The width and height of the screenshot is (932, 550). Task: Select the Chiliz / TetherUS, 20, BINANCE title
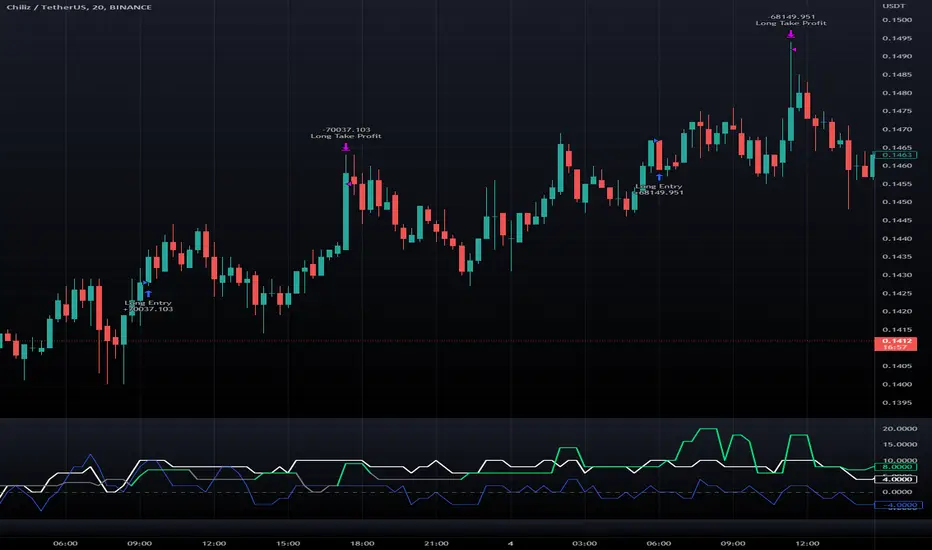click(79, 7)
